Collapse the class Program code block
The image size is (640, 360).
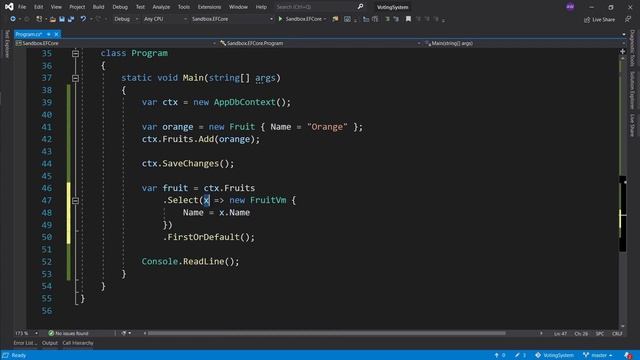(76, 53)
